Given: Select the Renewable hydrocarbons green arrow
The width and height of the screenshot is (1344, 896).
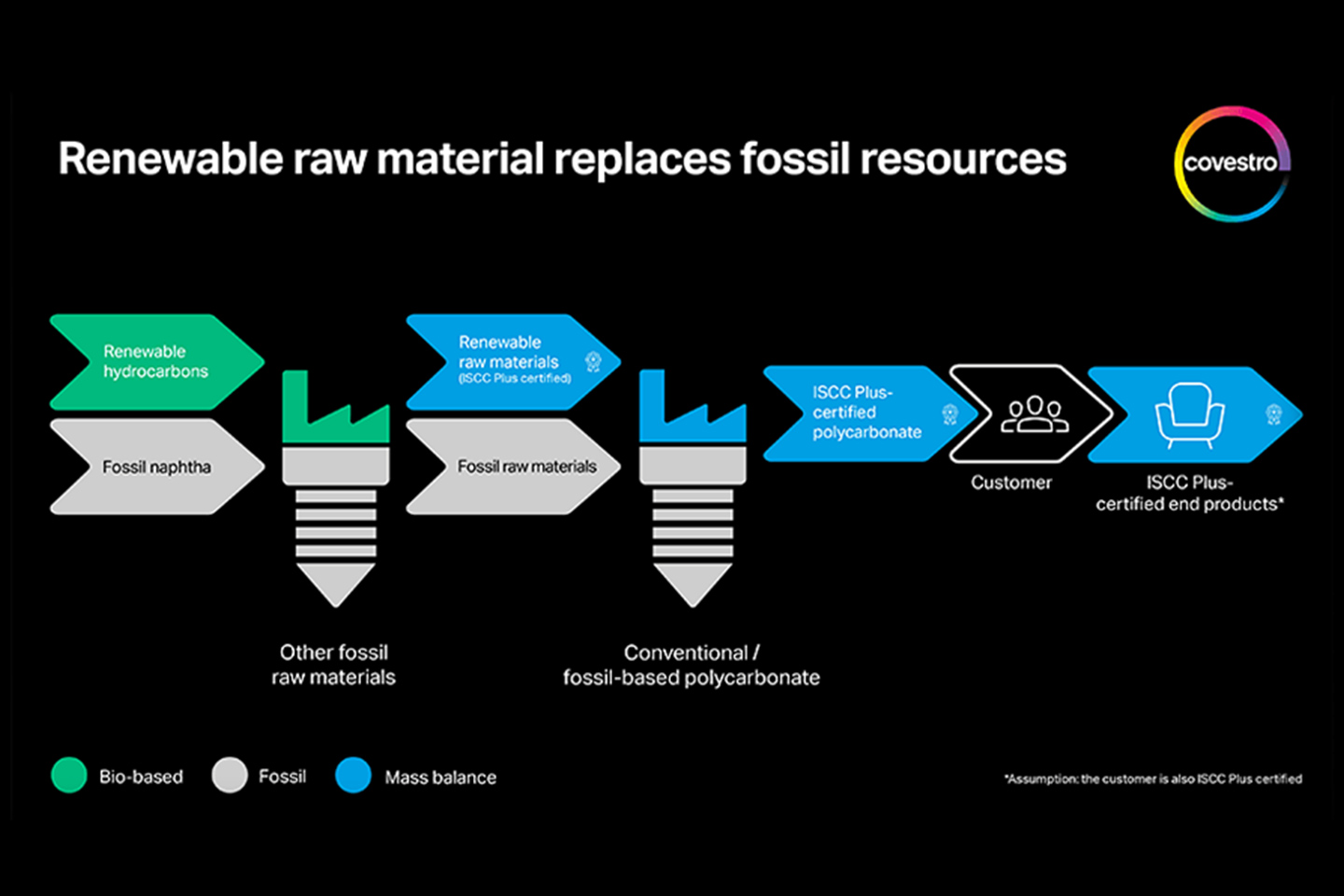Looking at the screenshot, I should point(157,362).
